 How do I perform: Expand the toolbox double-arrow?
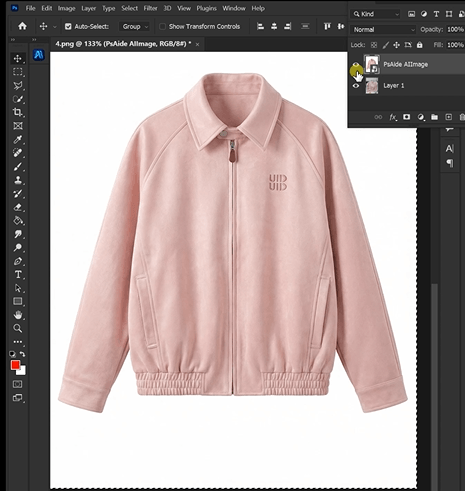(13, 39)
